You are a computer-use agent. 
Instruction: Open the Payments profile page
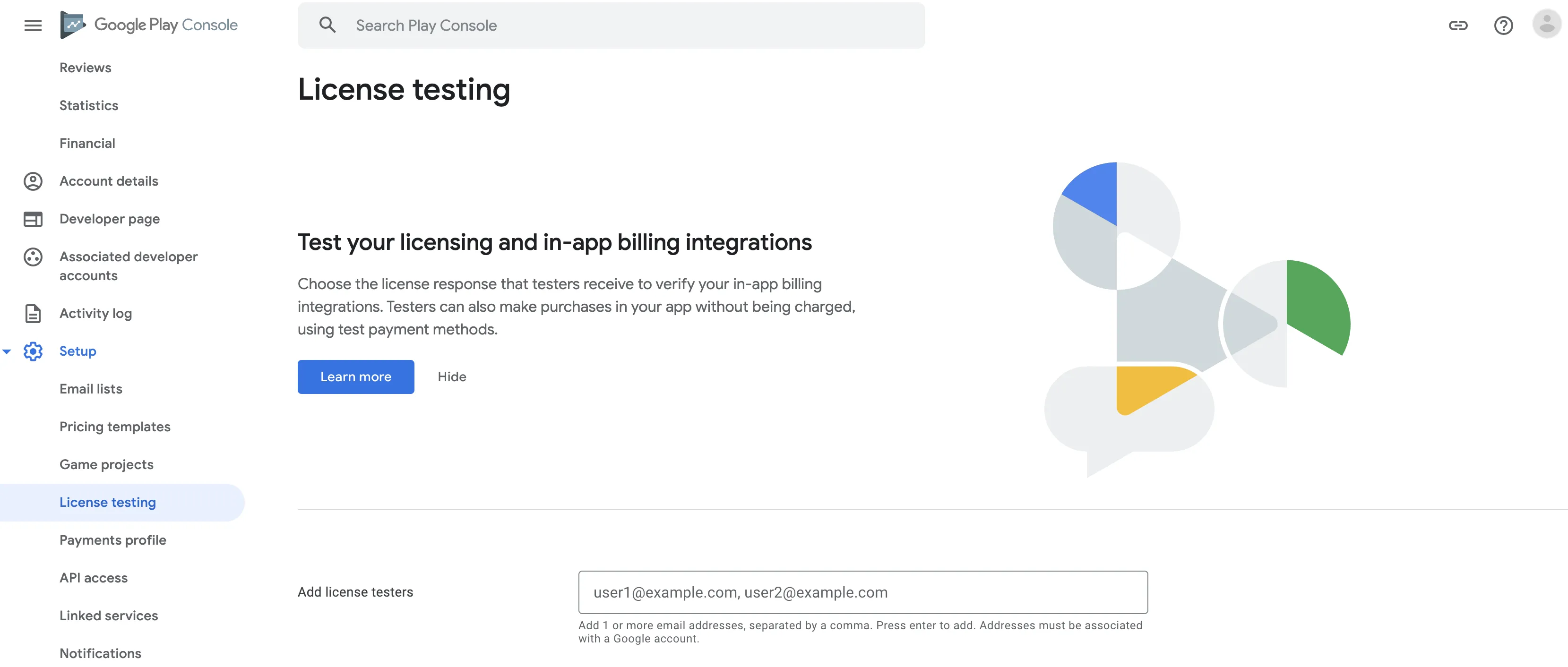pyautogui.click(x=112, y=539)
